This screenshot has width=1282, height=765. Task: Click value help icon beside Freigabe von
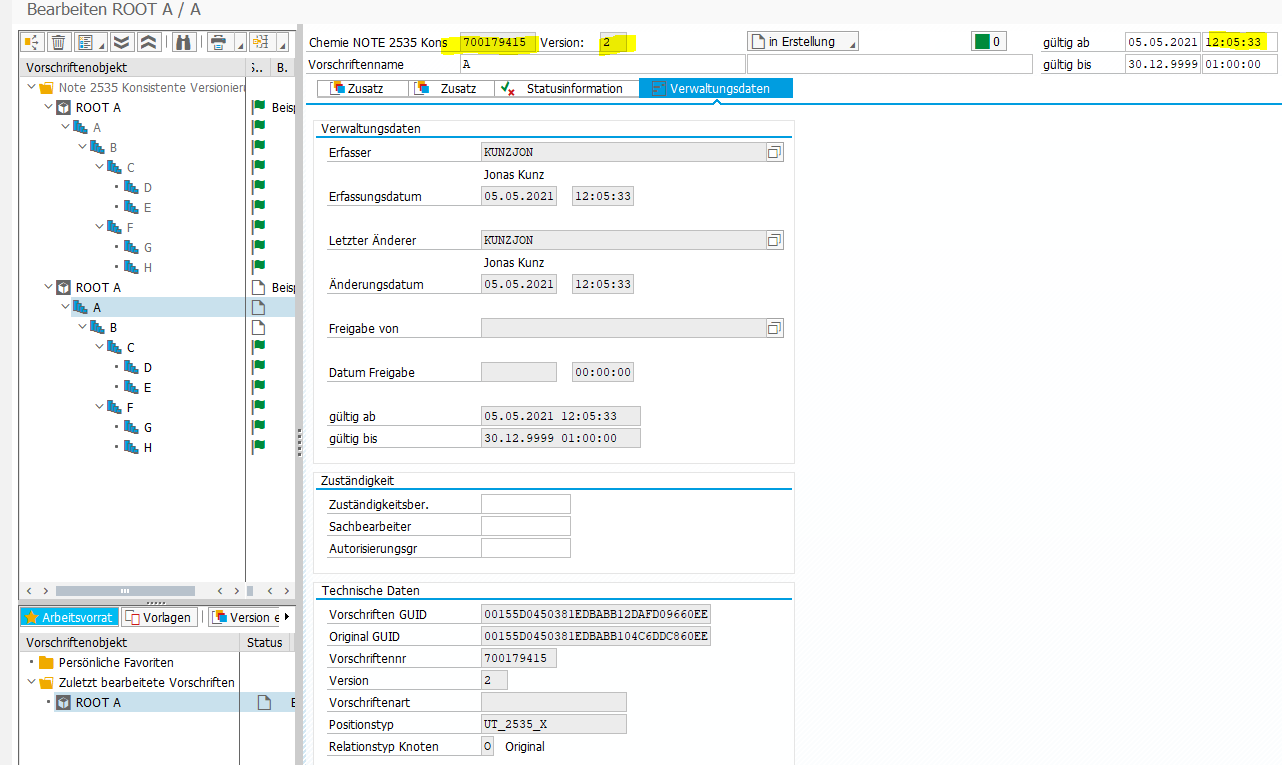(x=774, y=328)
